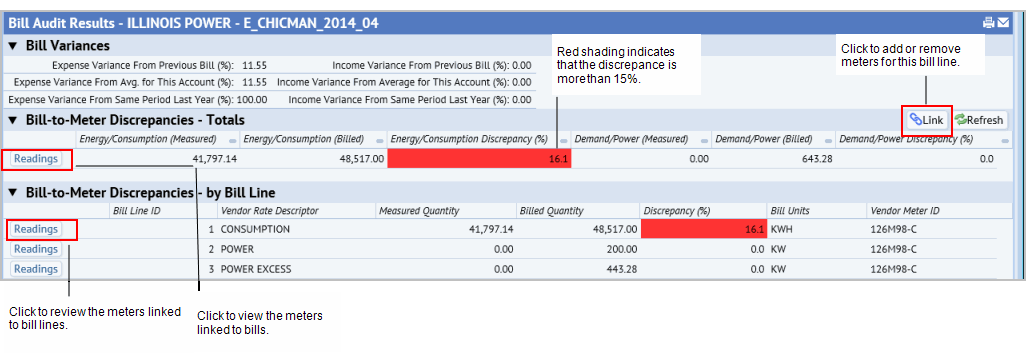
Task: Open Energy/Consumption (Billed) column menu icon
Action: tap(380, 140)
